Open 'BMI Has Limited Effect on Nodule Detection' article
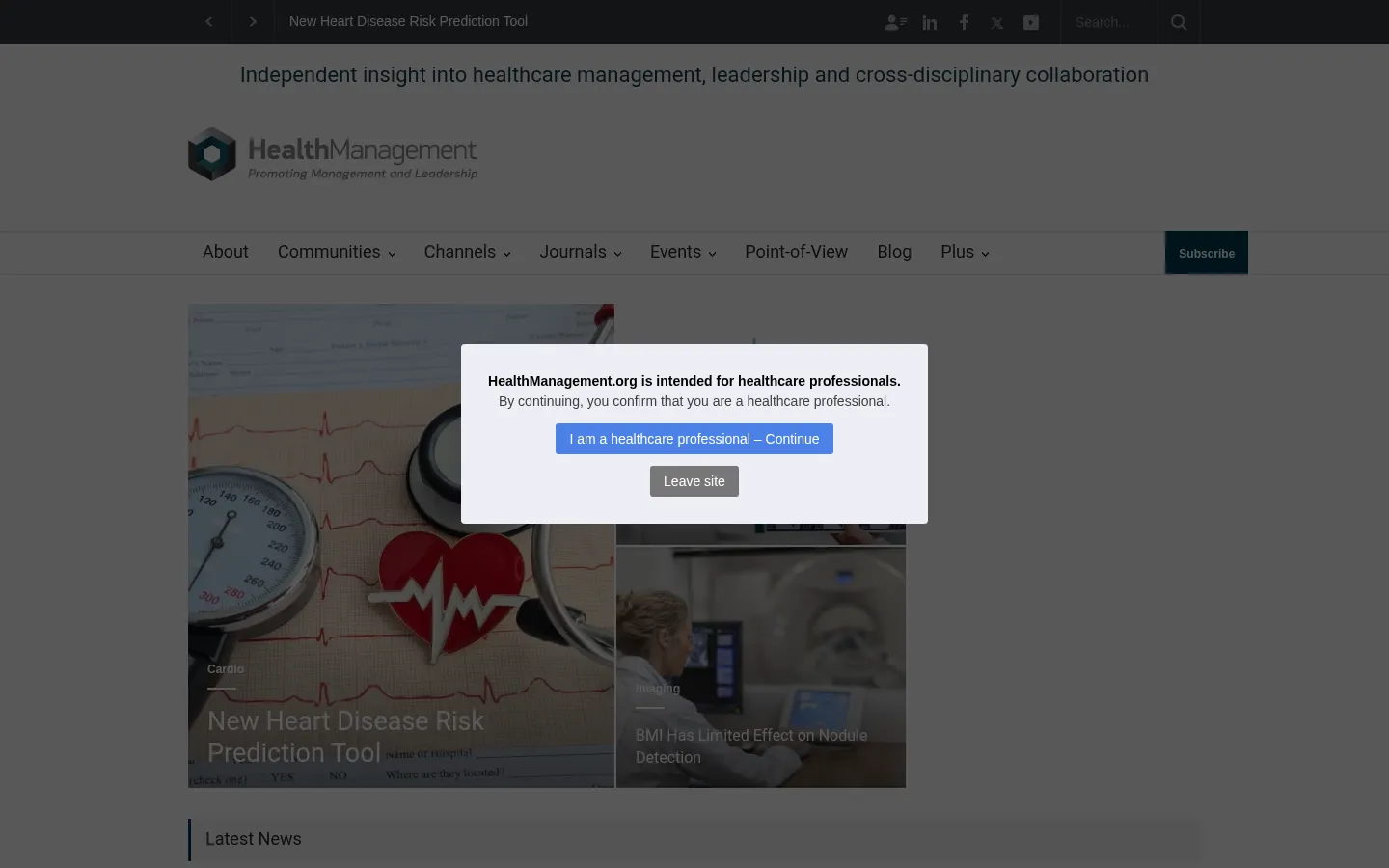1389x868 pixels. click(751, 746)
